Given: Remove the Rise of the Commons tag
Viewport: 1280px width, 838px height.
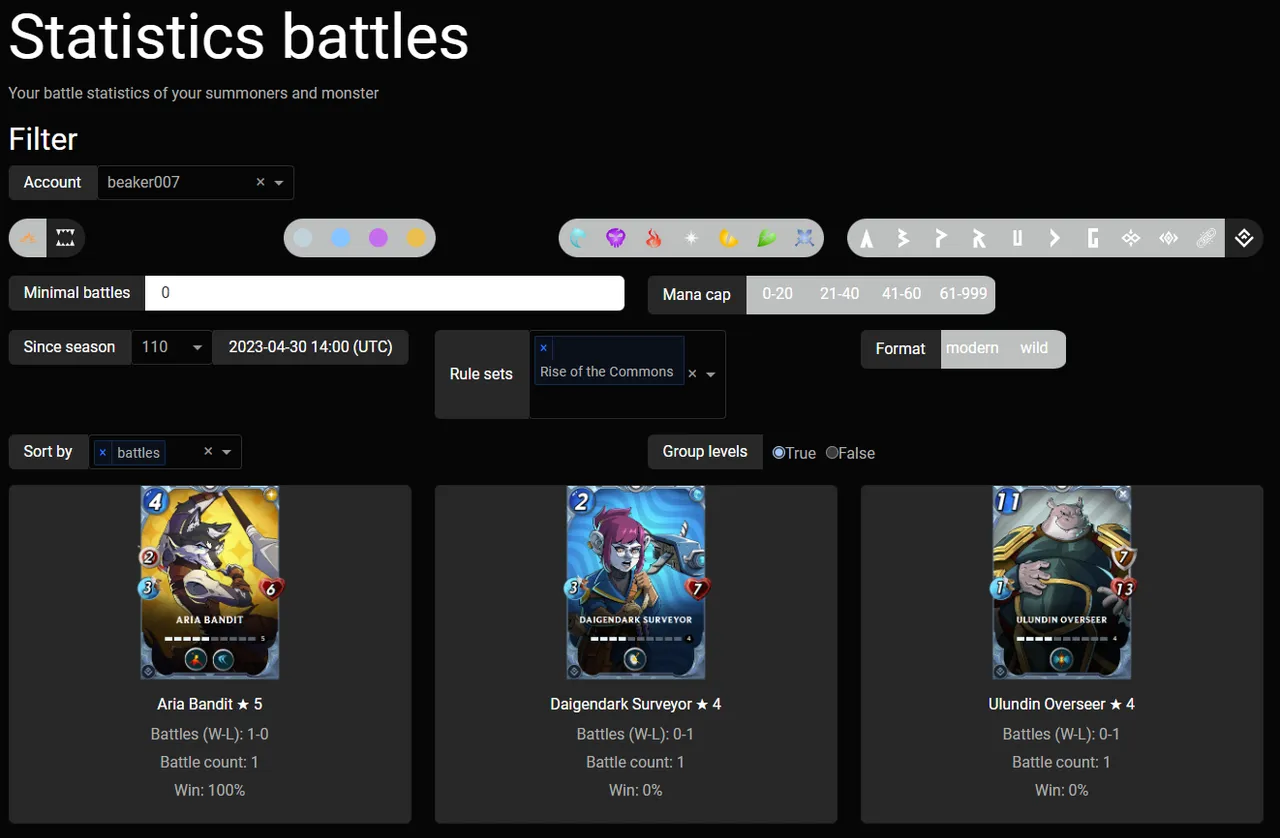Looking at the screenshot, I should [544, 348].
